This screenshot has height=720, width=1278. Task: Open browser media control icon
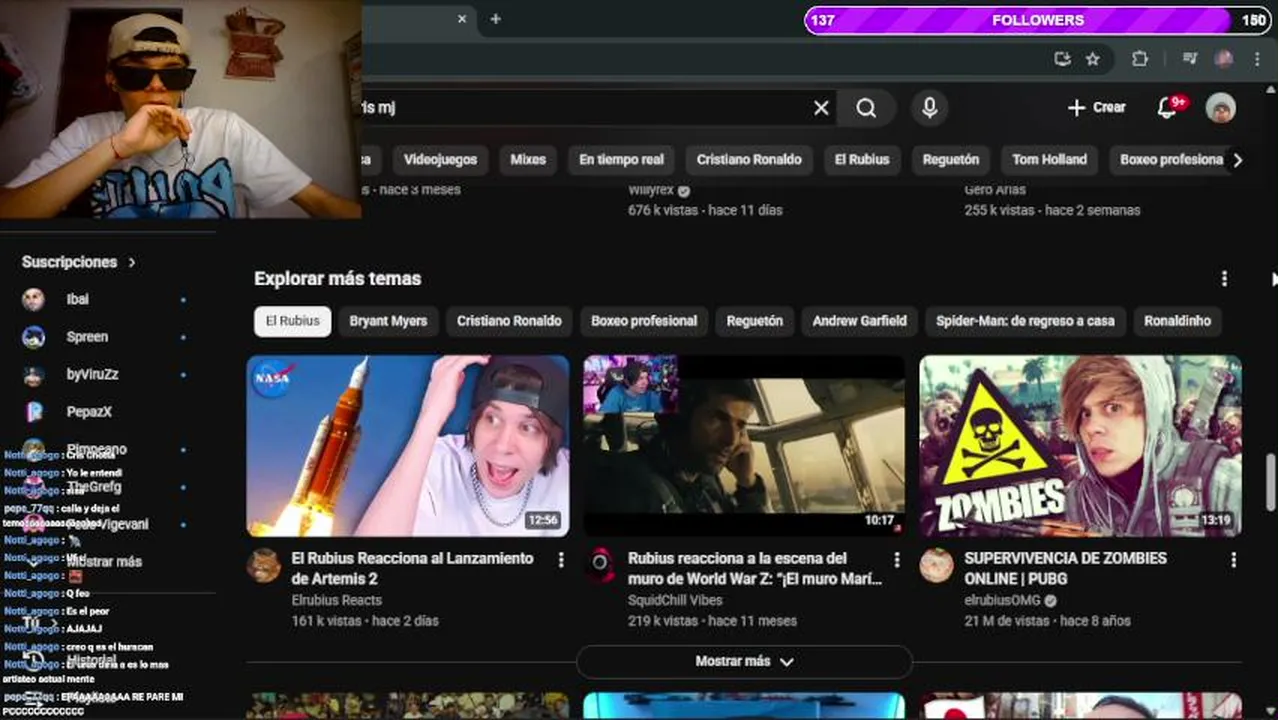(x=1190, y=59)
